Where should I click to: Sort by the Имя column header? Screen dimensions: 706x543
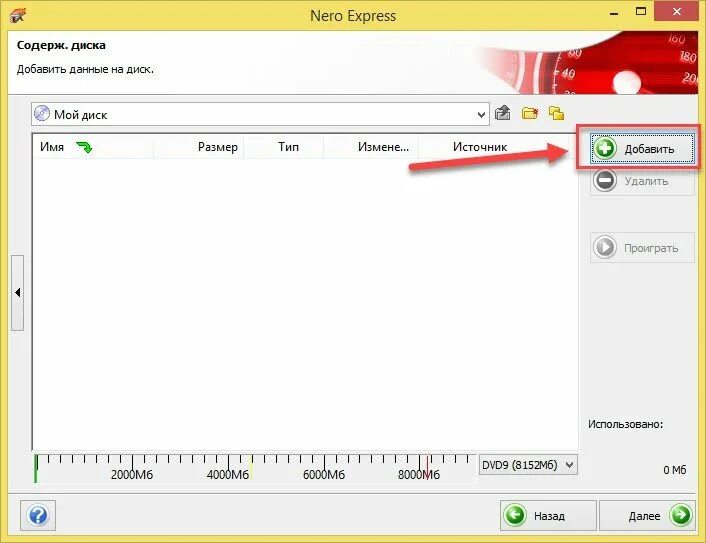(93, 147)
